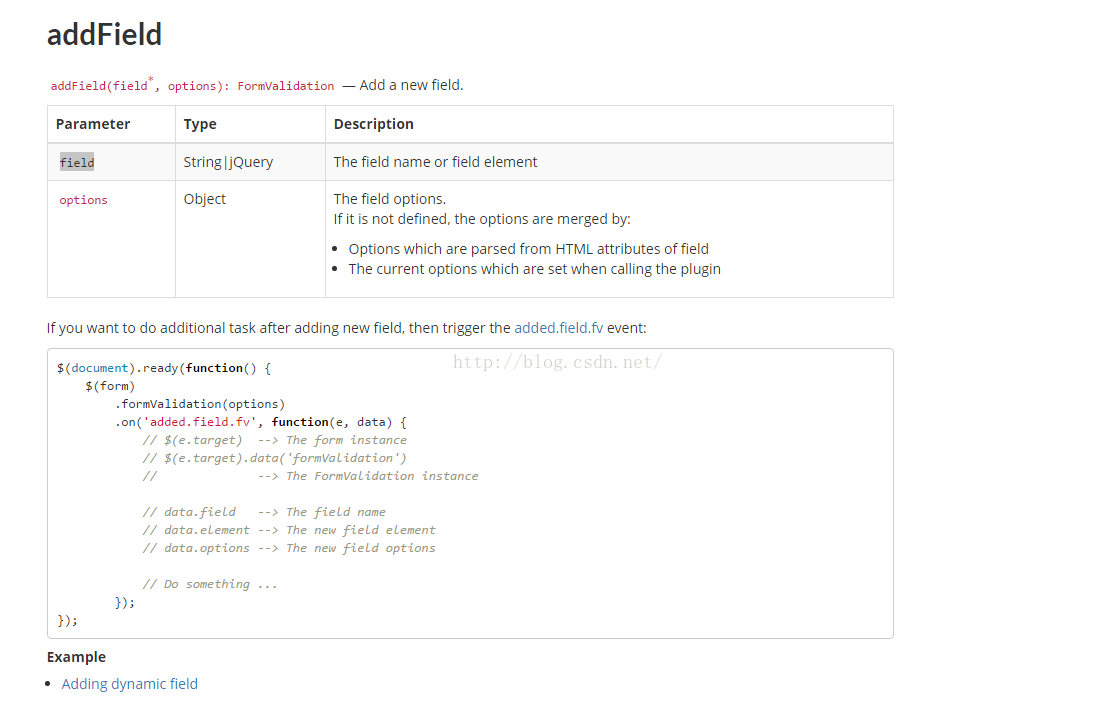Screen dimensions: 1098x702
Task: Click the $(document).ready code line
Action: [164, 368]
